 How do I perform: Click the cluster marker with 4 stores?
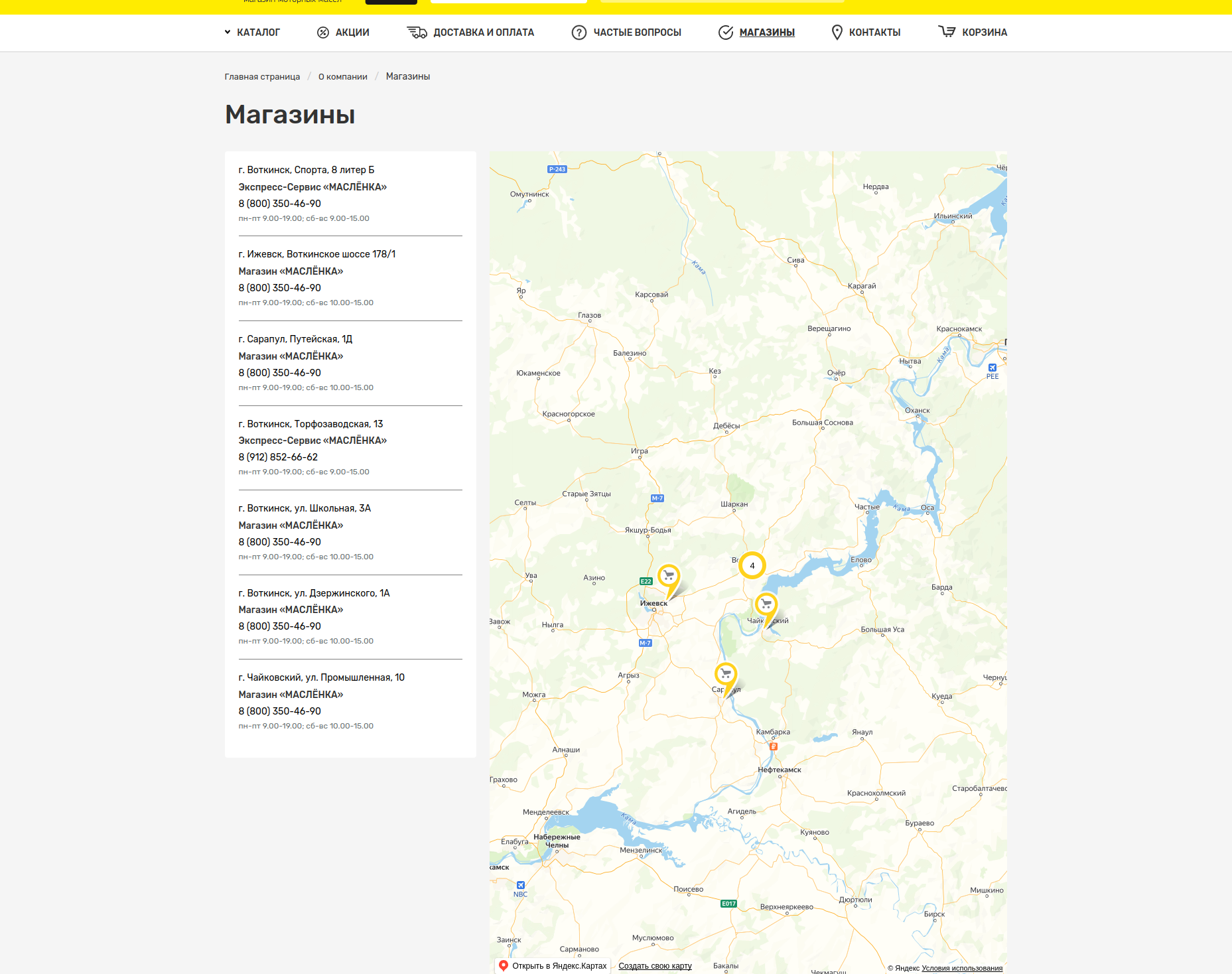click(x=752, y=565)
